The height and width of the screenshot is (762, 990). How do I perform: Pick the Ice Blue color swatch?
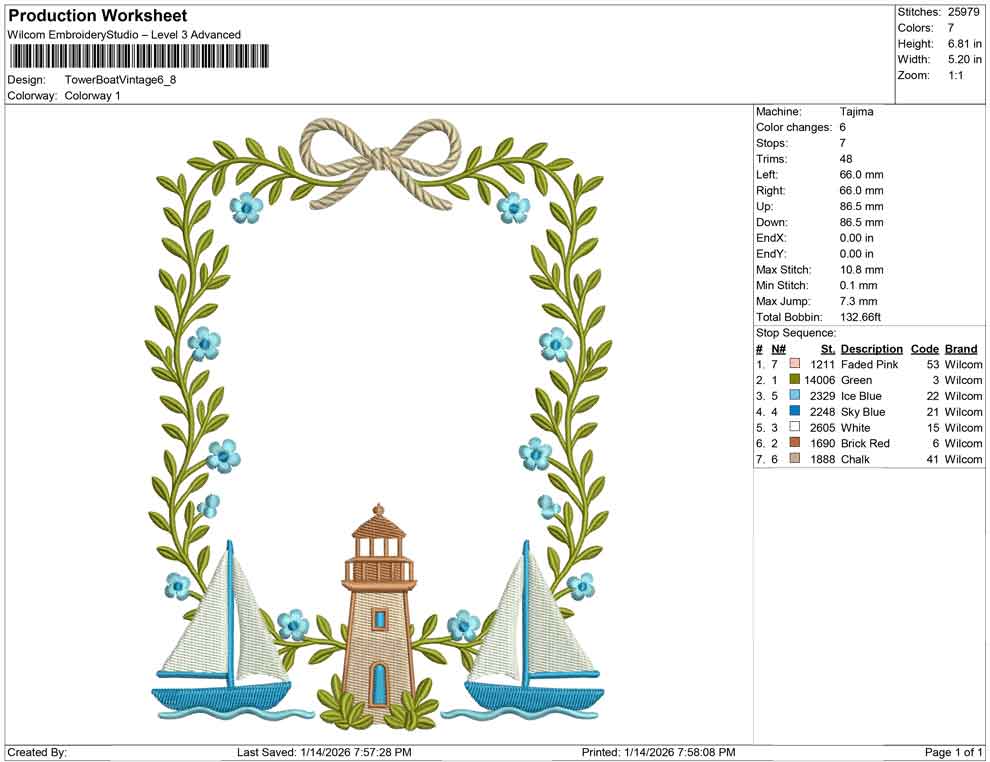pos(795,396)
